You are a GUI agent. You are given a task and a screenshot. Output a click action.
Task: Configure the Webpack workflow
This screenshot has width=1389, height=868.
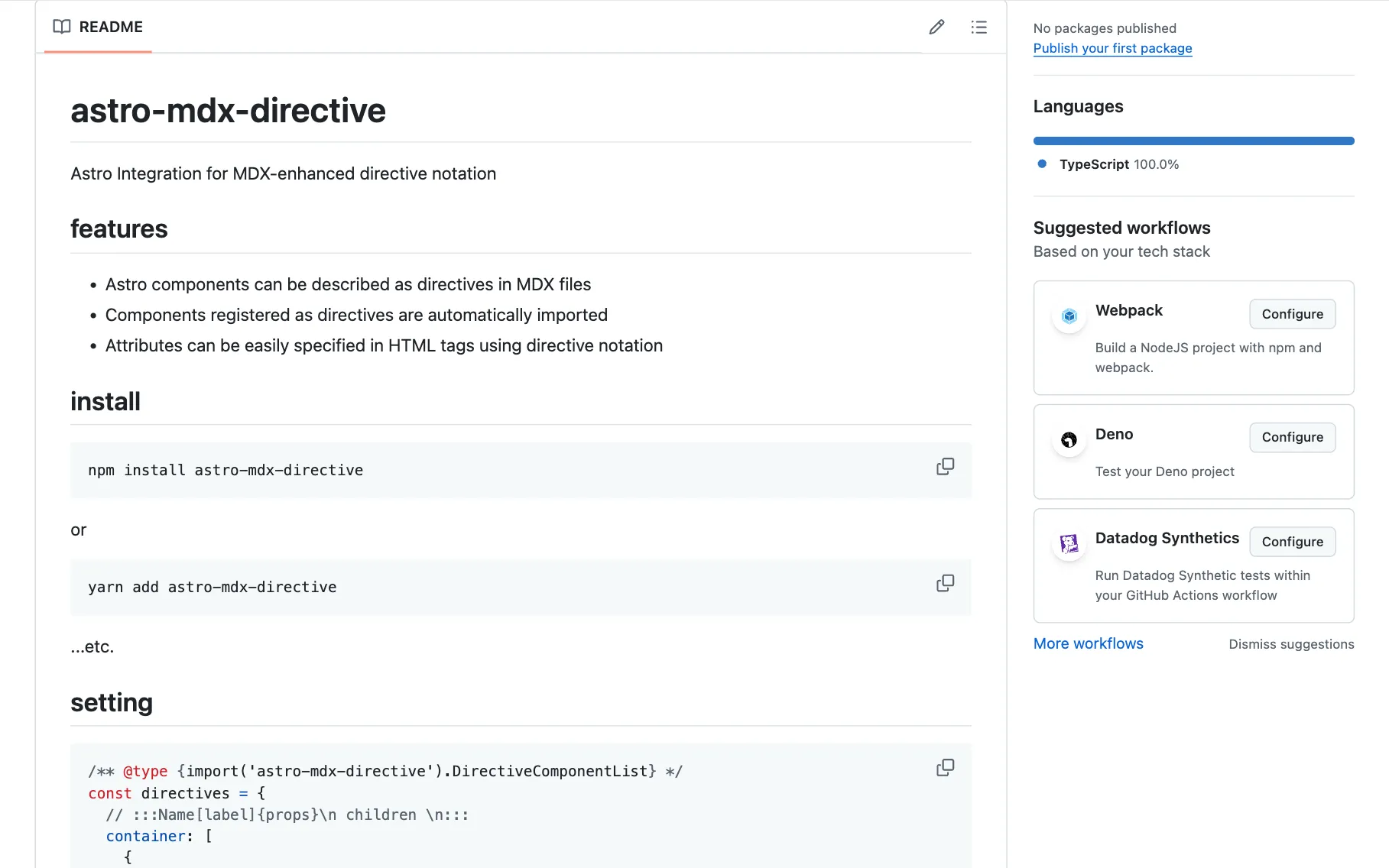(1292, 314)
